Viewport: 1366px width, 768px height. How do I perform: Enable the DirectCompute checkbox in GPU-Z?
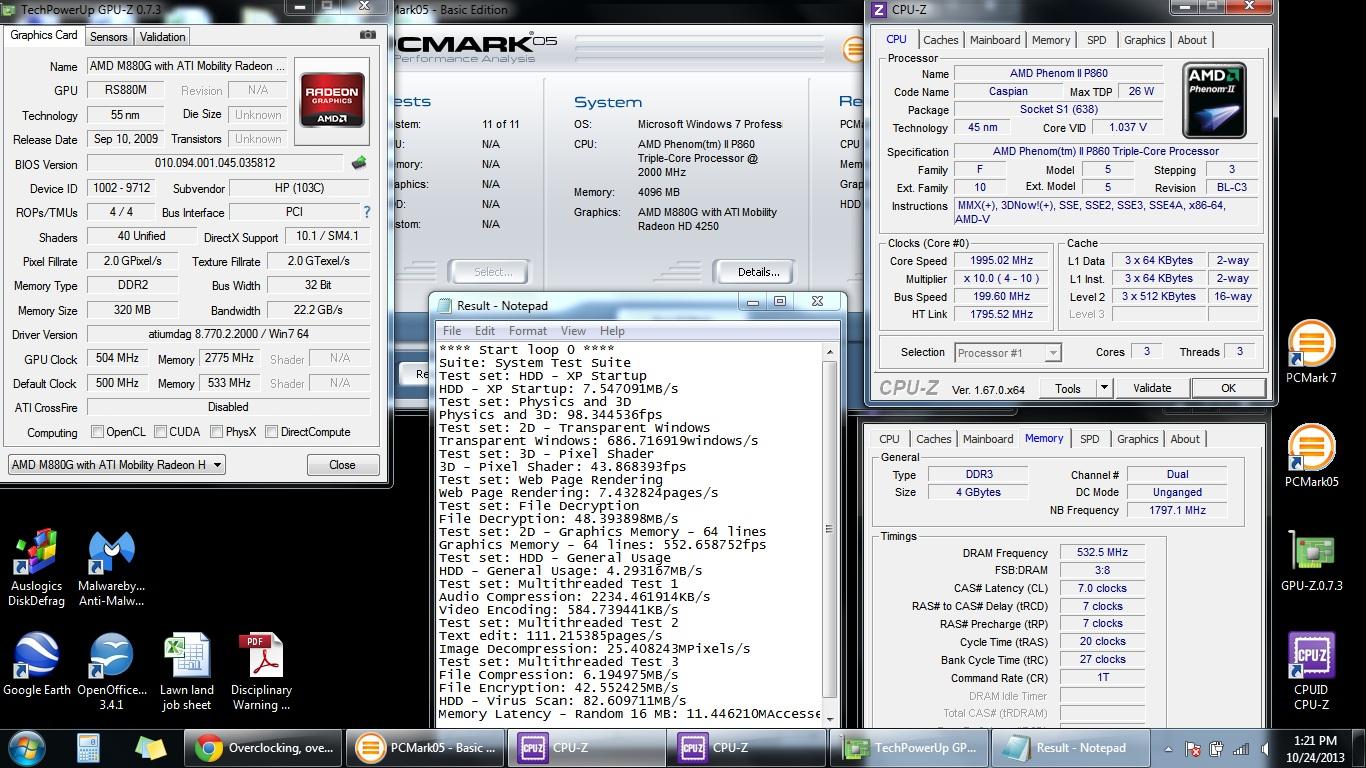[x=270, y=432]
